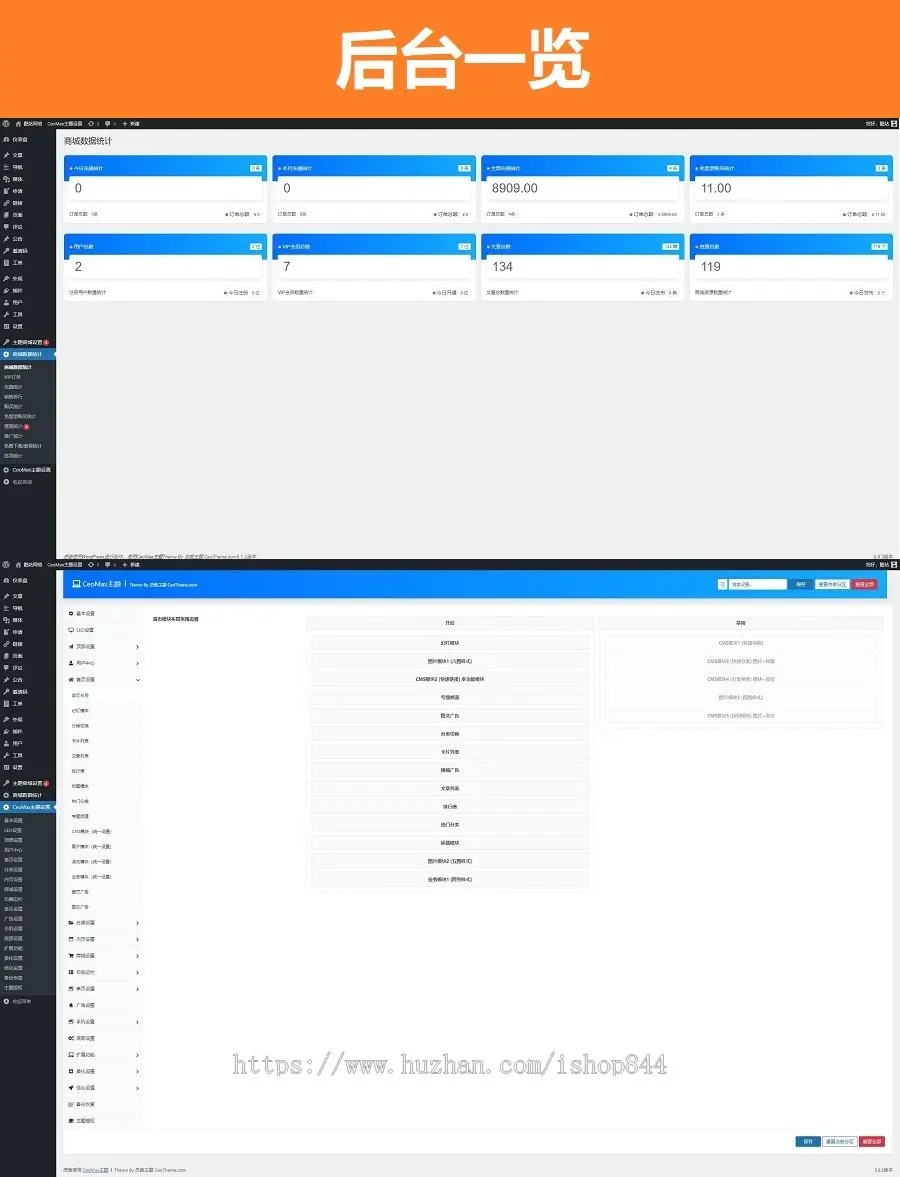Viewport: 900px width, 1177px height.
Task: Select 专题频道 block in enabled column
Action: pyautogui.click(x=450, y=697)
